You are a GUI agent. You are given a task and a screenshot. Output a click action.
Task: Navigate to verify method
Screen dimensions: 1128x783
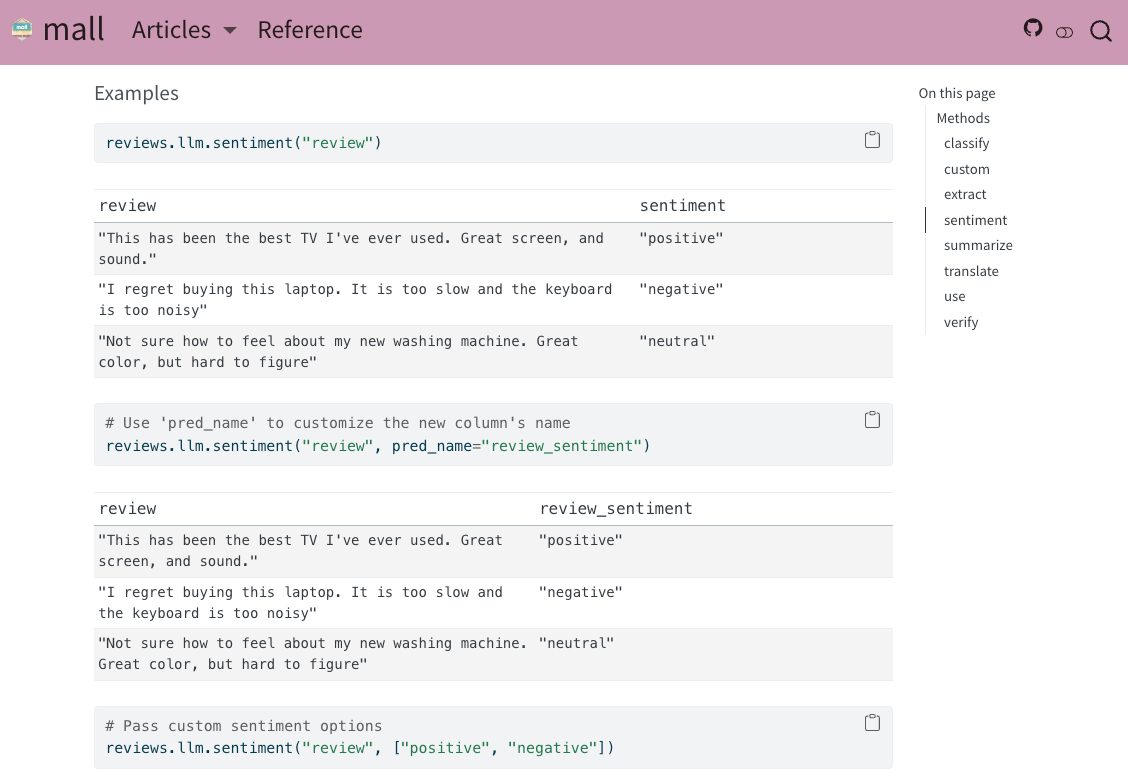click(x=960, y=322)
